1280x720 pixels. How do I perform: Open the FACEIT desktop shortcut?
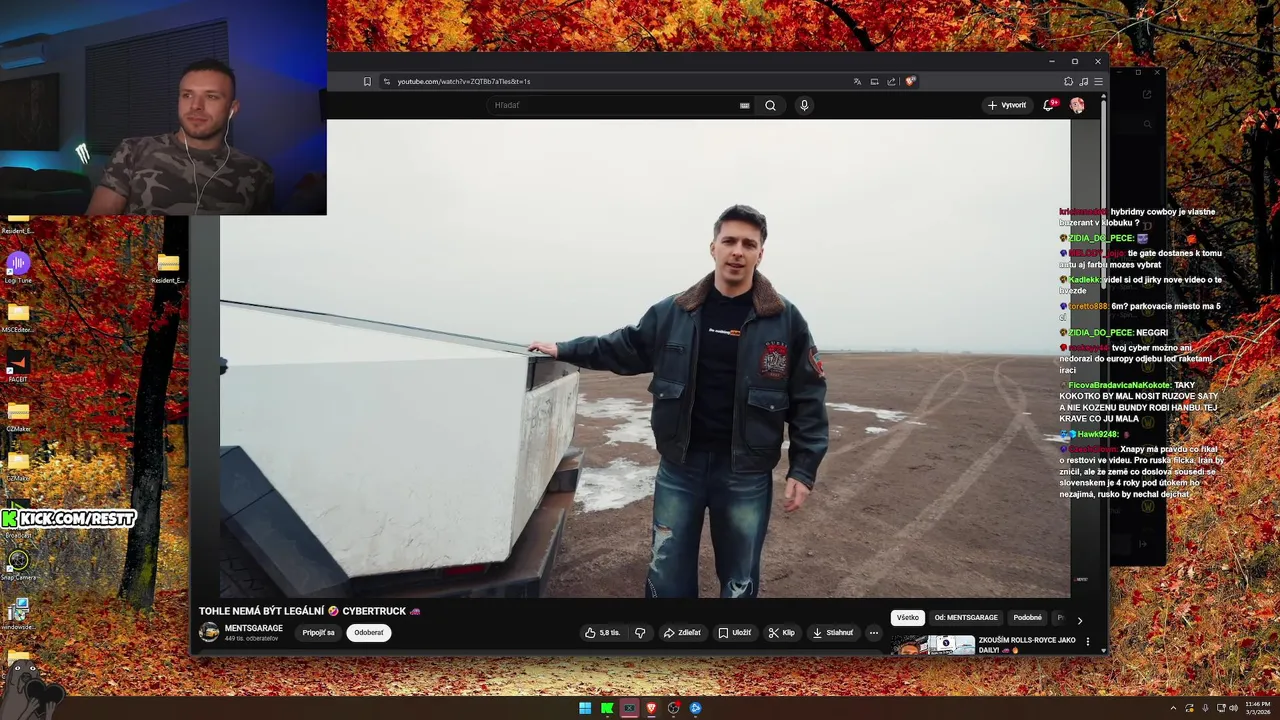[17, 366]
